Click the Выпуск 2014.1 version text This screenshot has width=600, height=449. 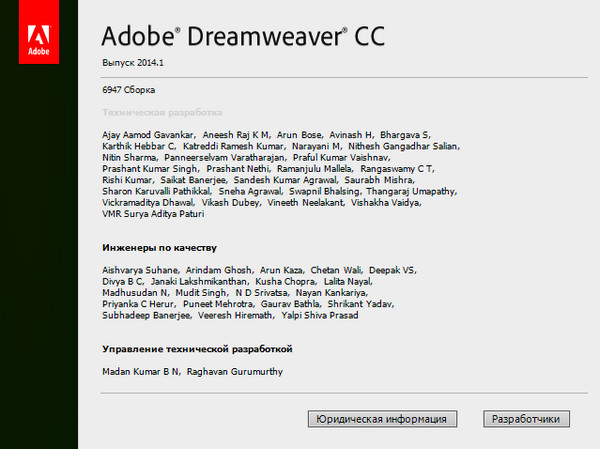(x=133, y=63)
